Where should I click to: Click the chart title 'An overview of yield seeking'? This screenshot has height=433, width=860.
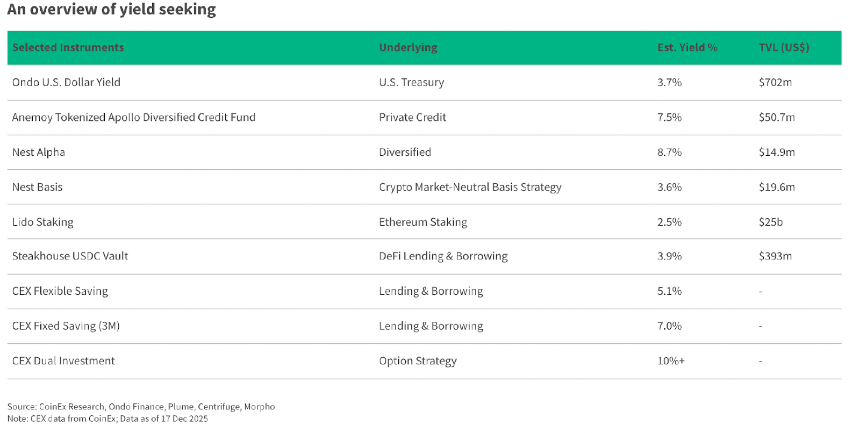111,10
